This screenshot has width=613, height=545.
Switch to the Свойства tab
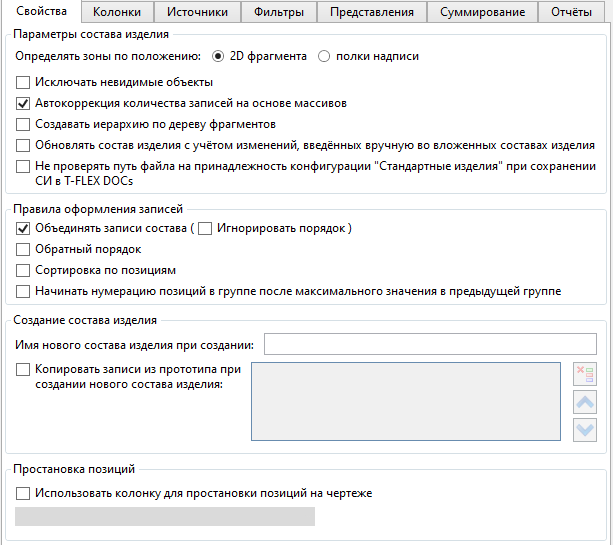point(41,11)
